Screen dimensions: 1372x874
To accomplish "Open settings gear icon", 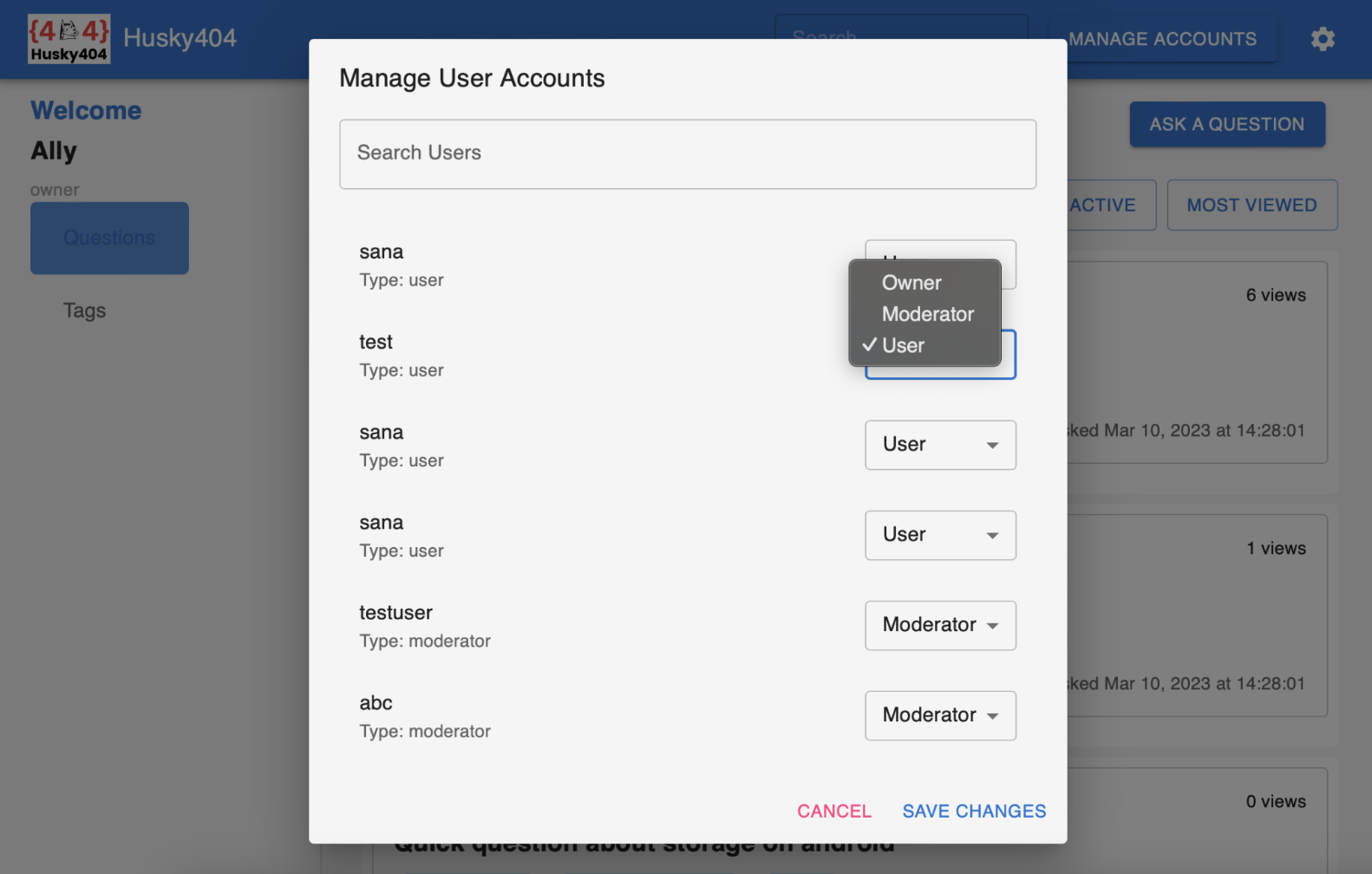I will pos(1322,39).
